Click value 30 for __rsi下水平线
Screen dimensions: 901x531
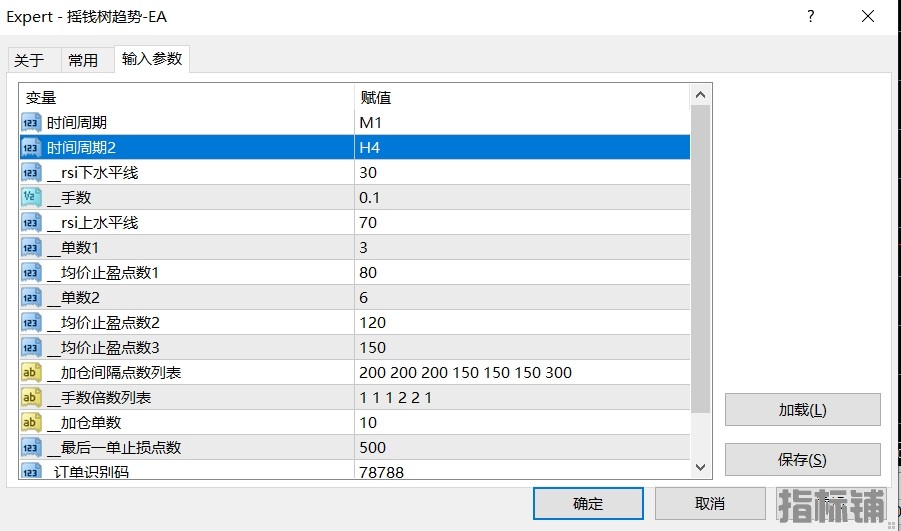click(x=368, y=173)
